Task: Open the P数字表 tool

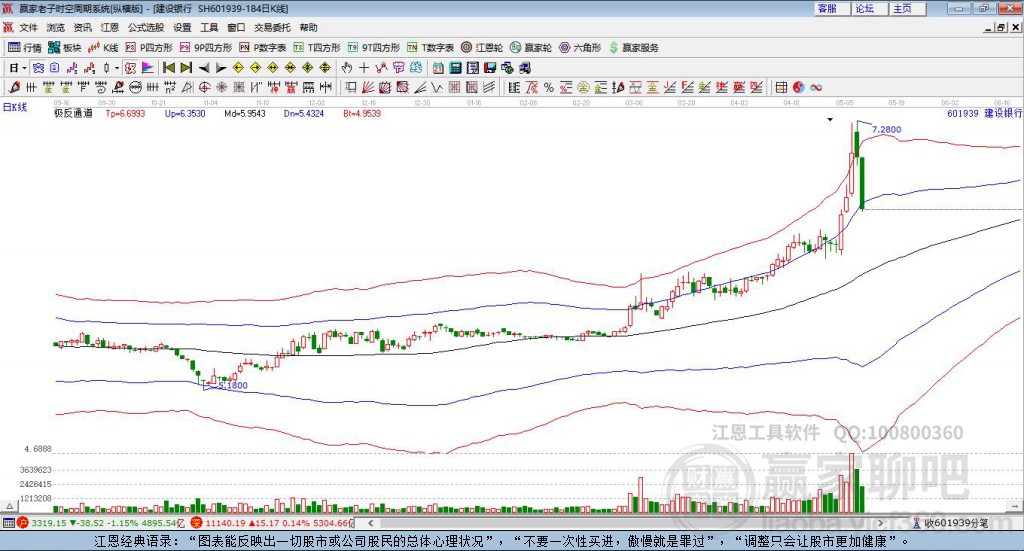Action: (263, 48)
